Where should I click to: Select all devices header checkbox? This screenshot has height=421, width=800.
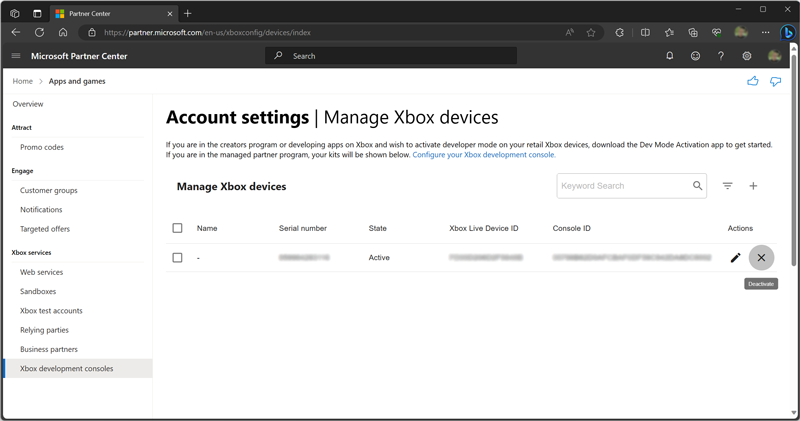tap(177, 228)
